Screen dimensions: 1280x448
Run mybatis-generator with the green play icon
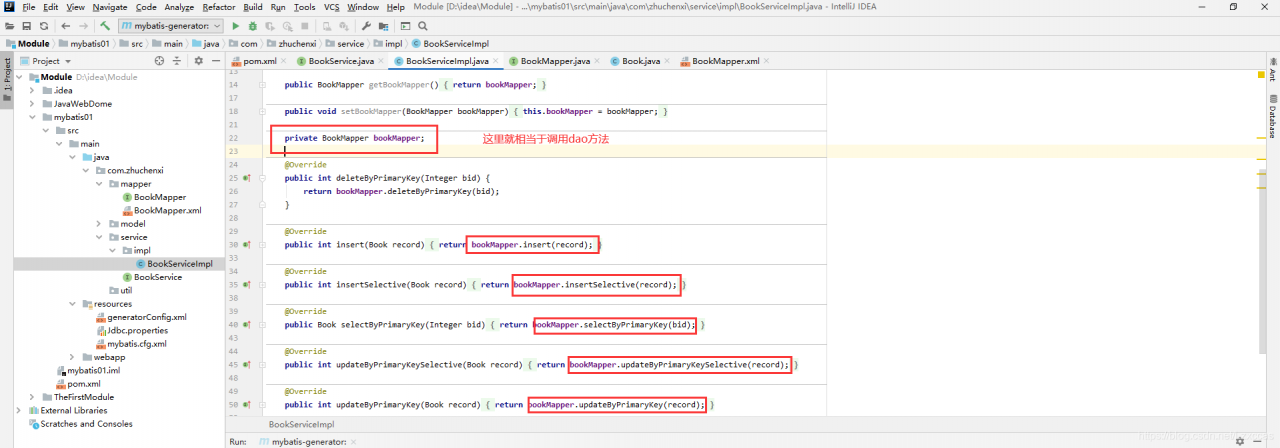pyautogui.click(x=236, y=25)
